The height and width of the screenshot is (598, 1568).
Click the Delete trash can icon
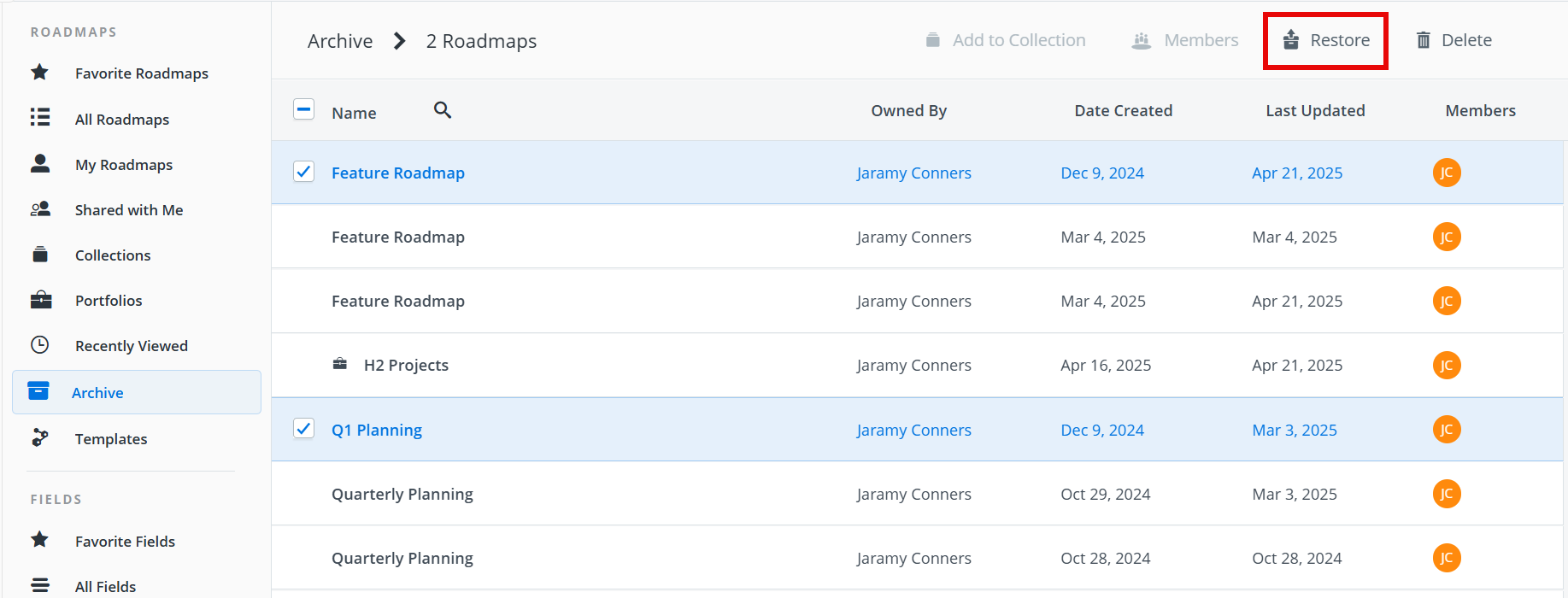tap(1423, 40)
